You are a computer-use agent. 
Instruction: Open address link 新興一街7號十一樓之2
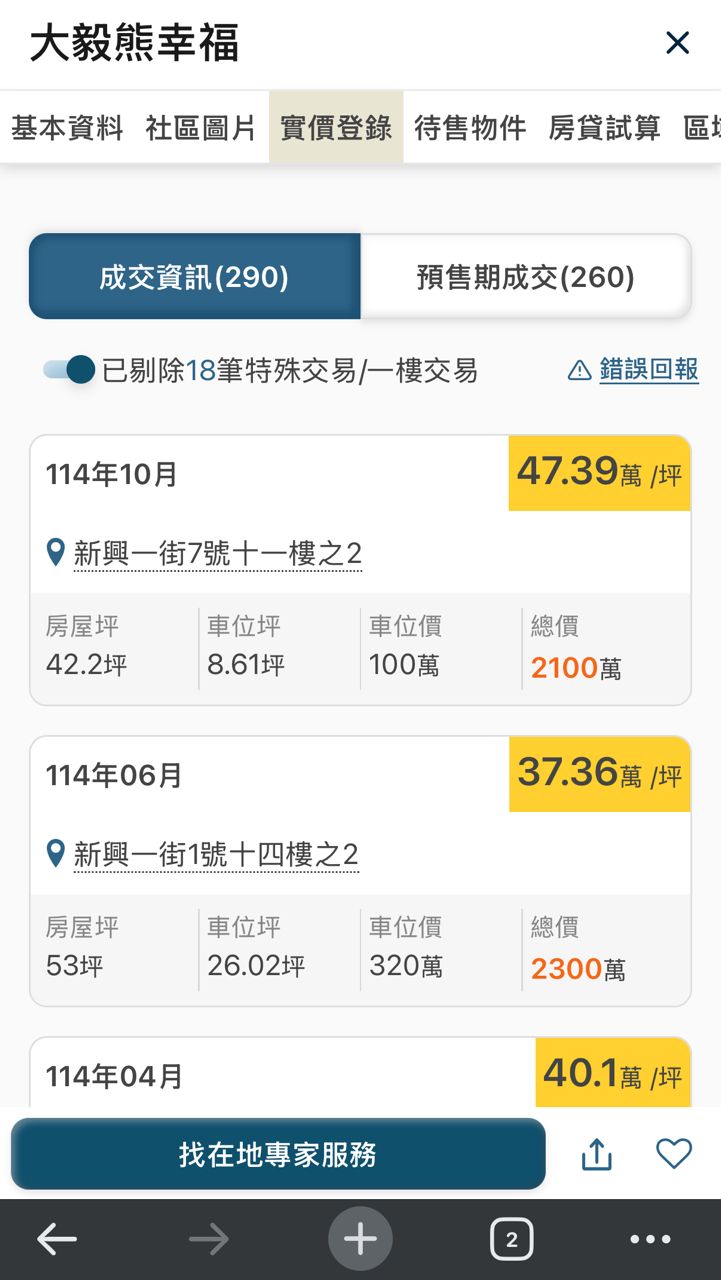point(218,553)
